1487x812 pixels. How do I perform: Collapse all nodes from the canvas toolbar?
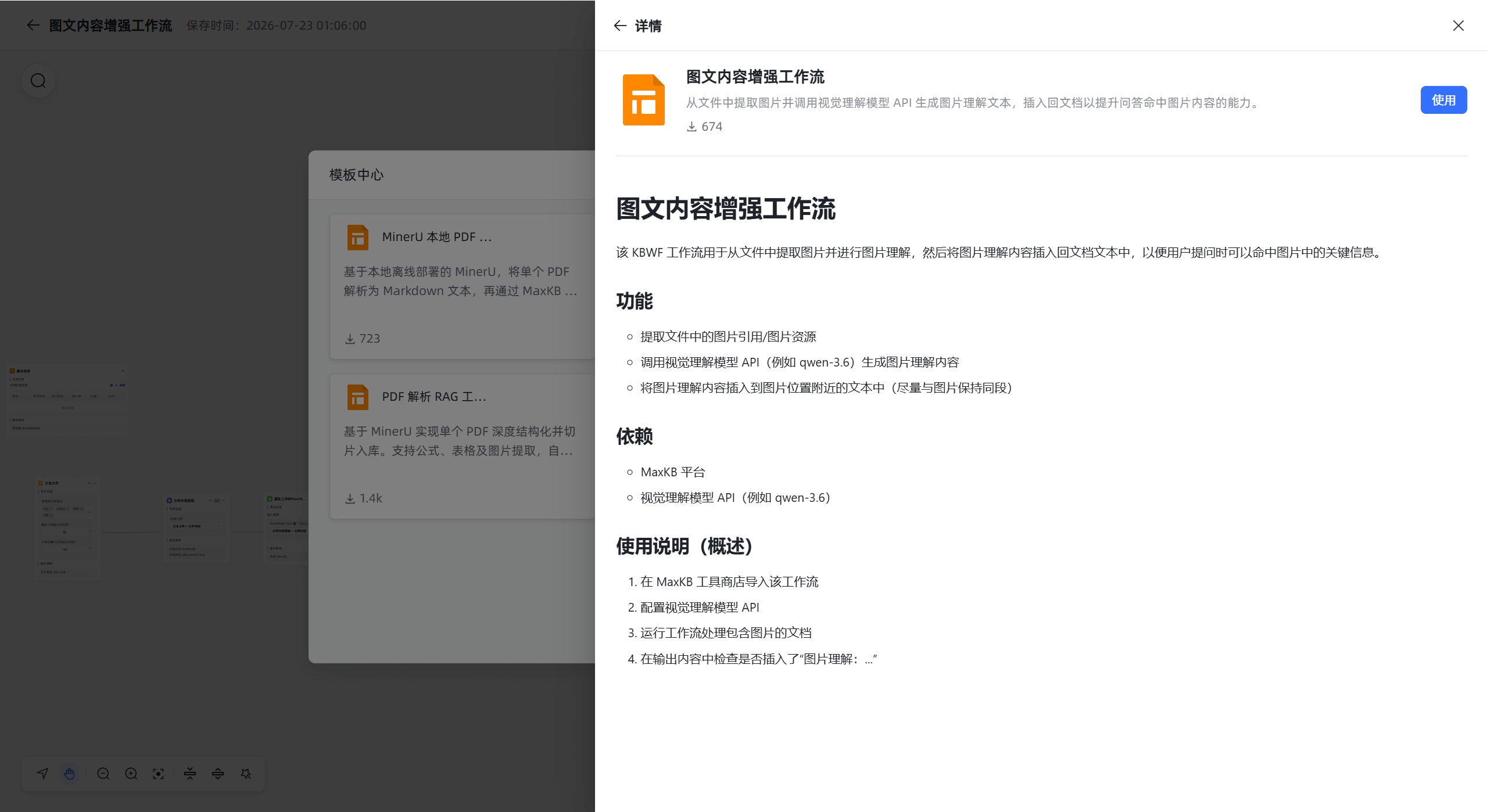click(x=190, y=774)
